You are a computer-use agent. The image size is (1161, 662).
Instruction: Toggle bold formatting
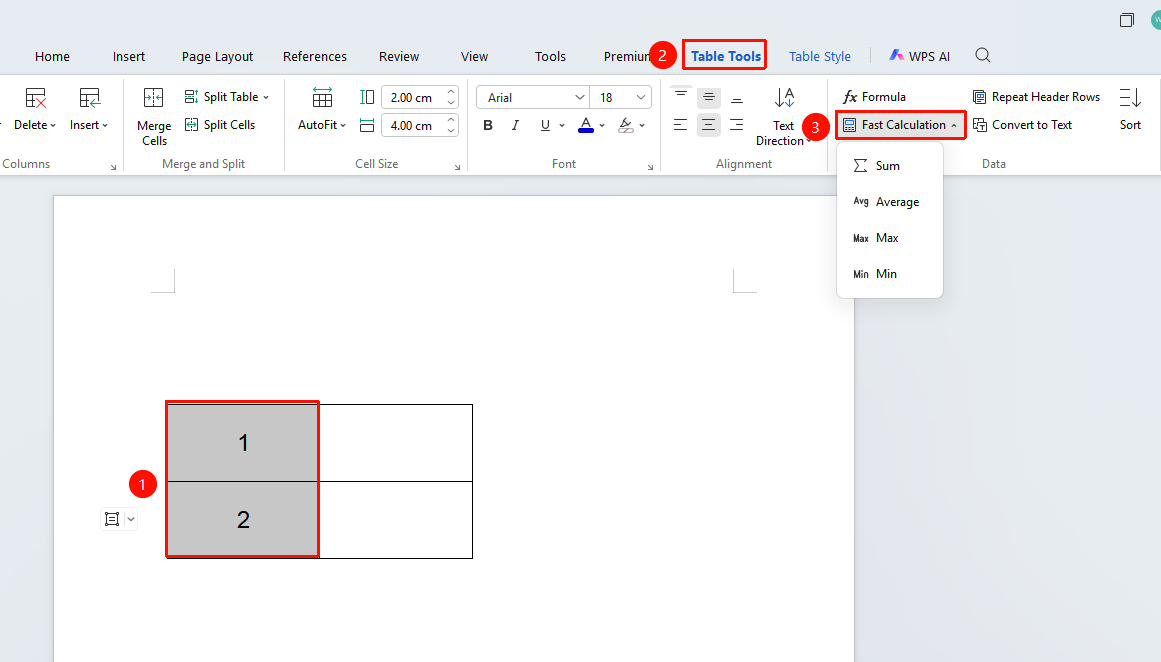tap(487, 125)
